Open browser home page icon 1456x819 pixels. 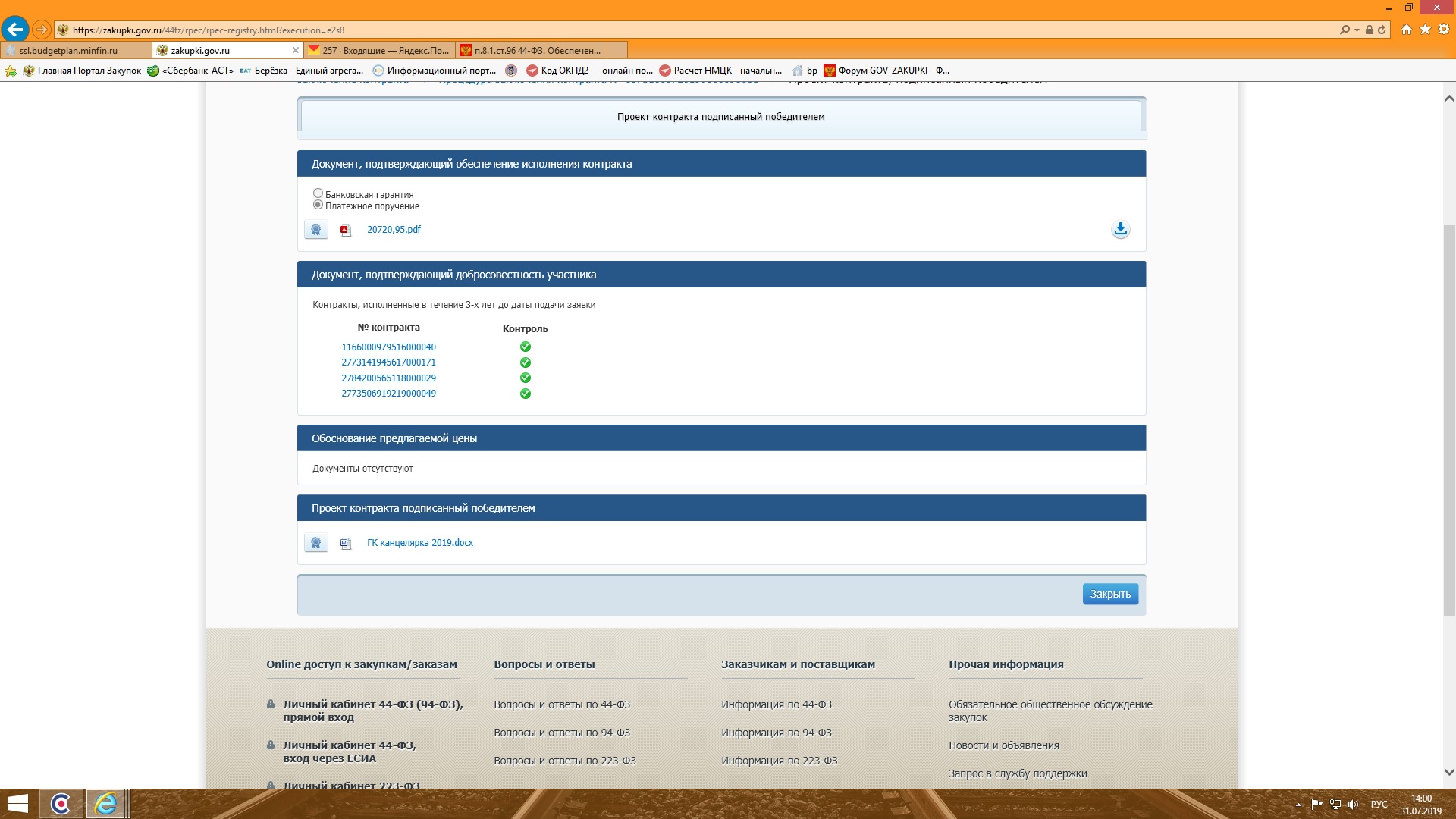point(1407,30)
